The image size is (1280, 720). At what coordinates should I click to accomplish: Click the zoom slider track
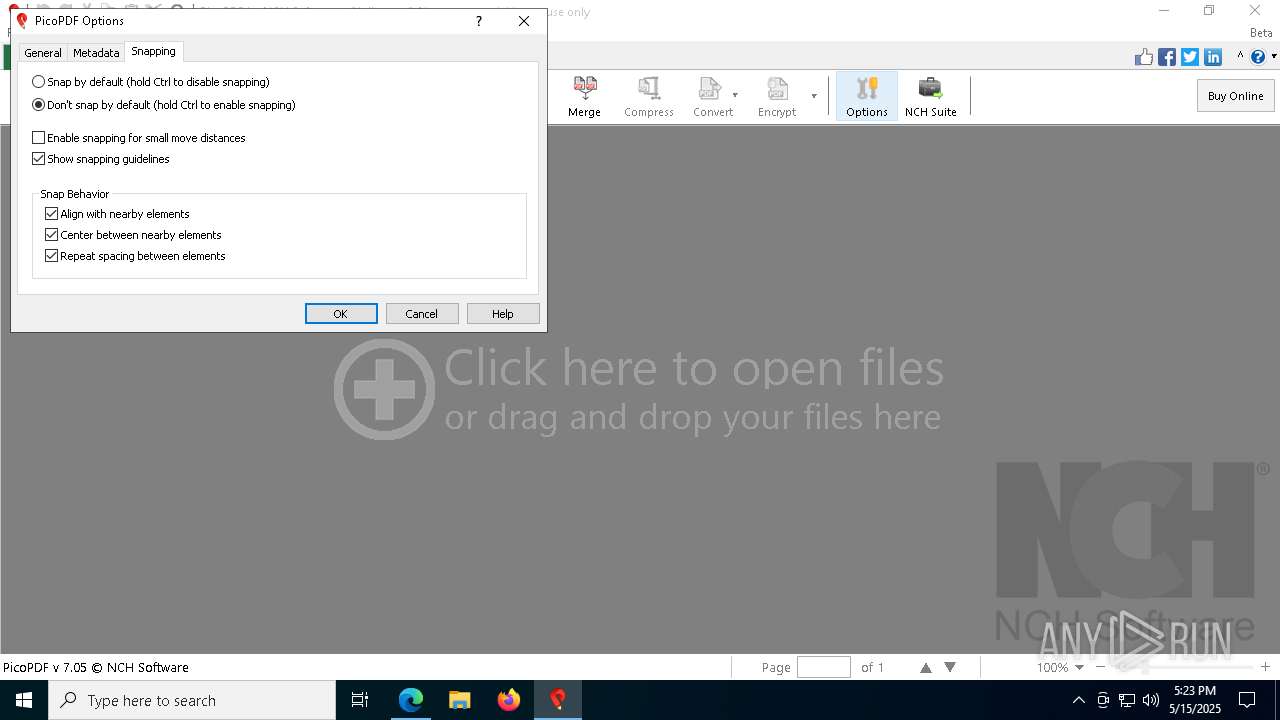[1183, 667]
